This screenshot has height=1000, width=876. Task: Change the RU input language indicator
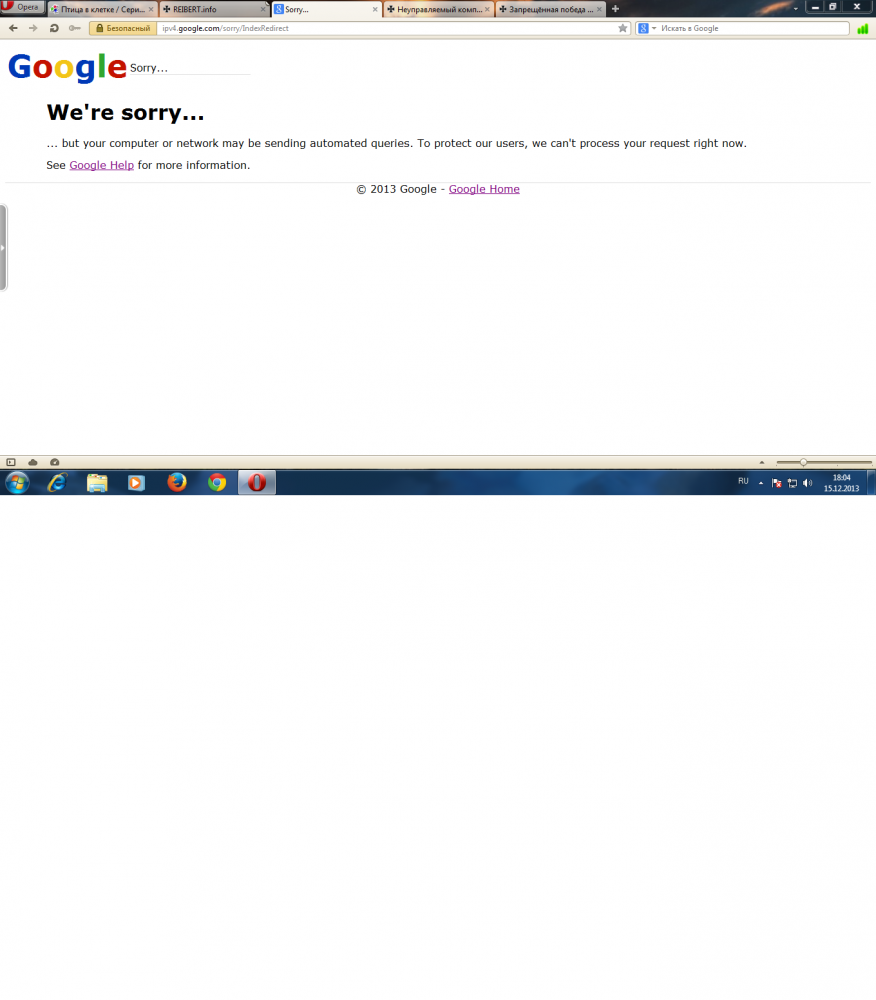[743, 482]
